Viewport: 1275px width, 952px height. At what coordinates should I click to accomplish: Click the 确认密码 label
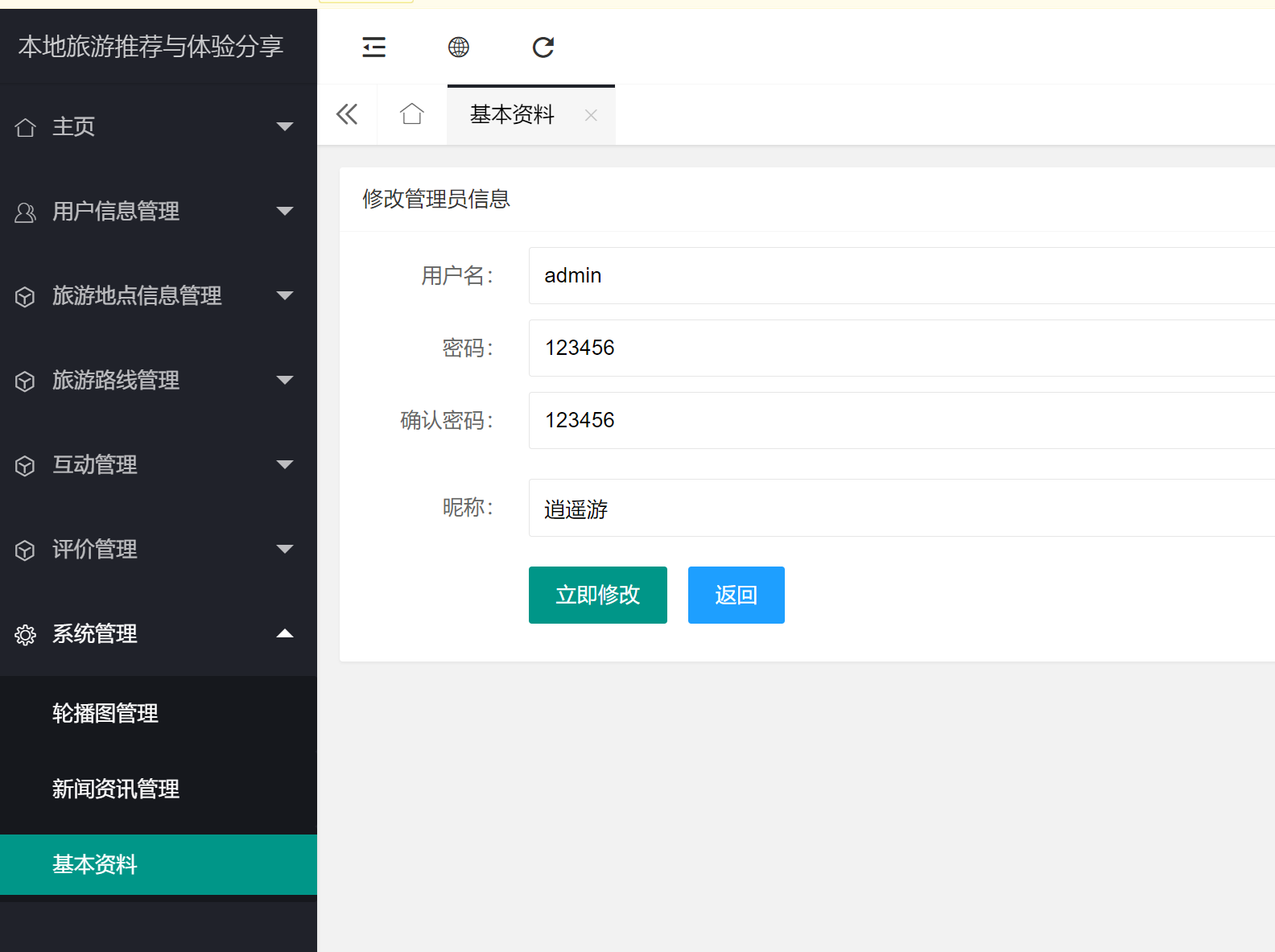click(x=447, y=420)
